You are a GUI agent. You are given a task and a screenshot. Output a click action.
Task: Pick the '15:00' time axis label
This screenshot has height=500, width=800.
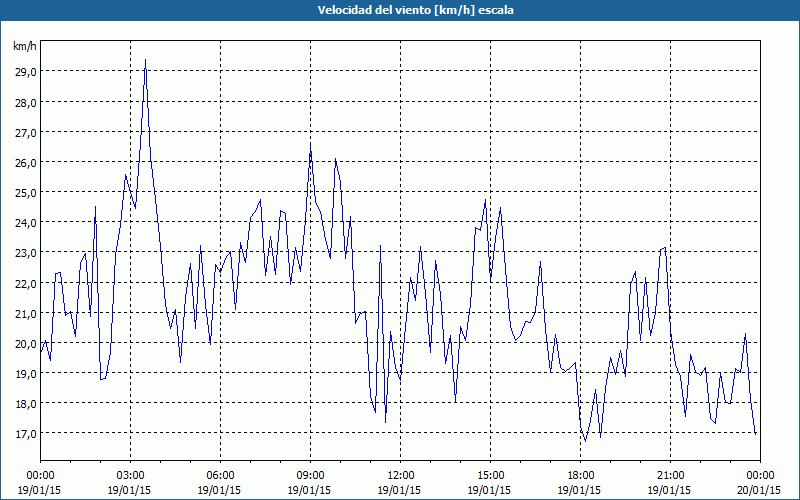tap(490, 476)
